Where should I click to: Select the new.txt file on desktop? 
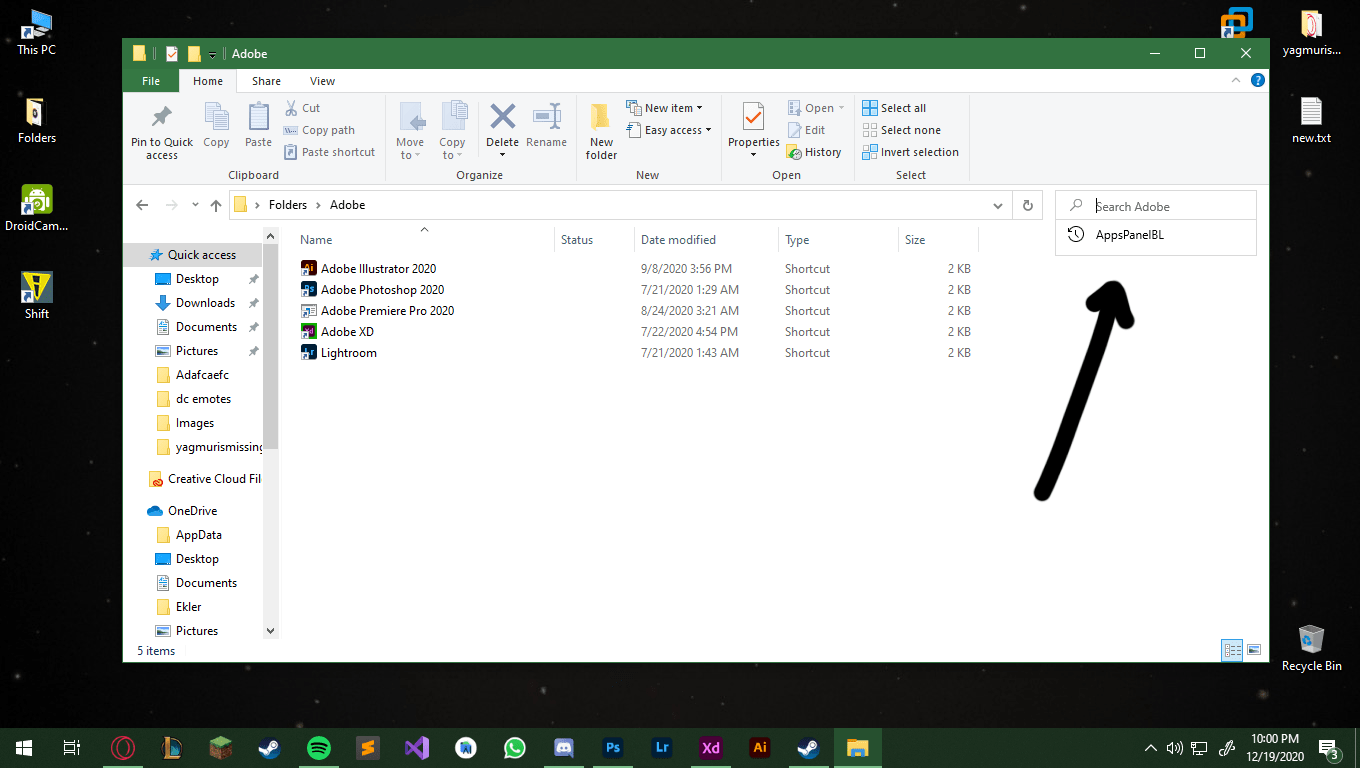click(1311, 121)
